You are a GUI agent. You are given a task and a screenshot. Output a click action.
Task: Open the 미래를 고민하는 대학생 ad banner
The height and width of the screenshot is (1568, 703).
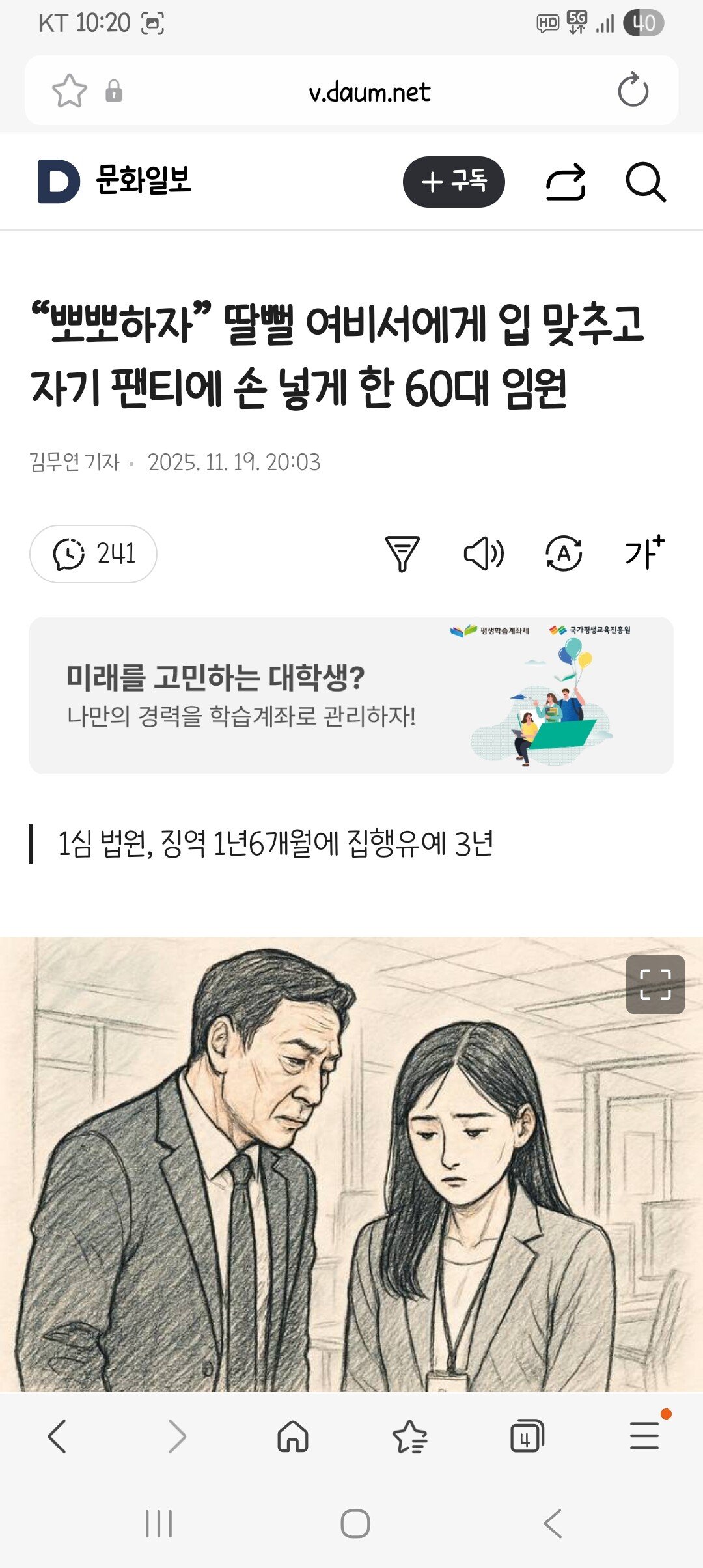[x=351, y=695]
